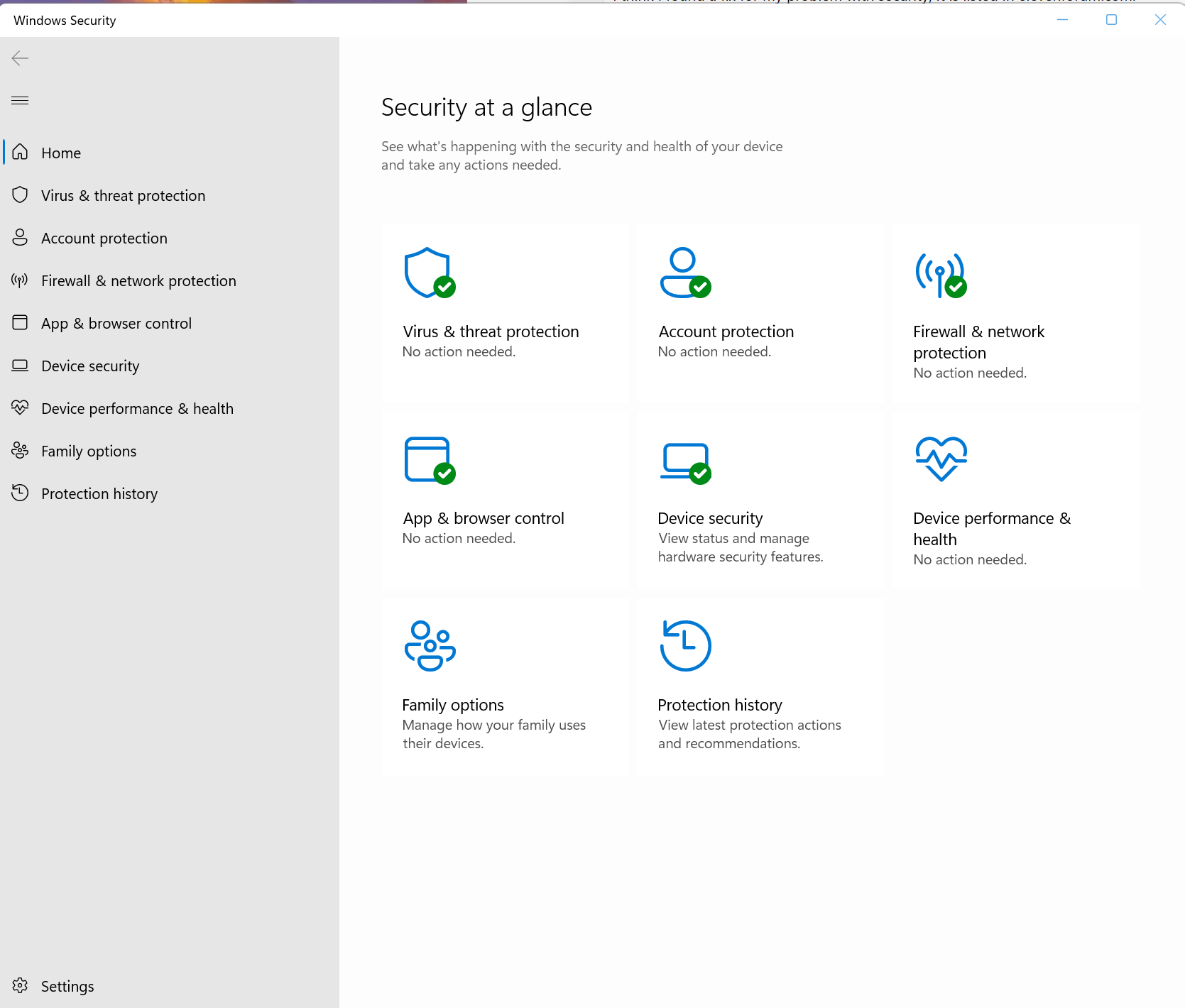Click 'View latest protection actions and recommendations.'
This screenshot has height=1008, width=1185.
tap(750, 734)
